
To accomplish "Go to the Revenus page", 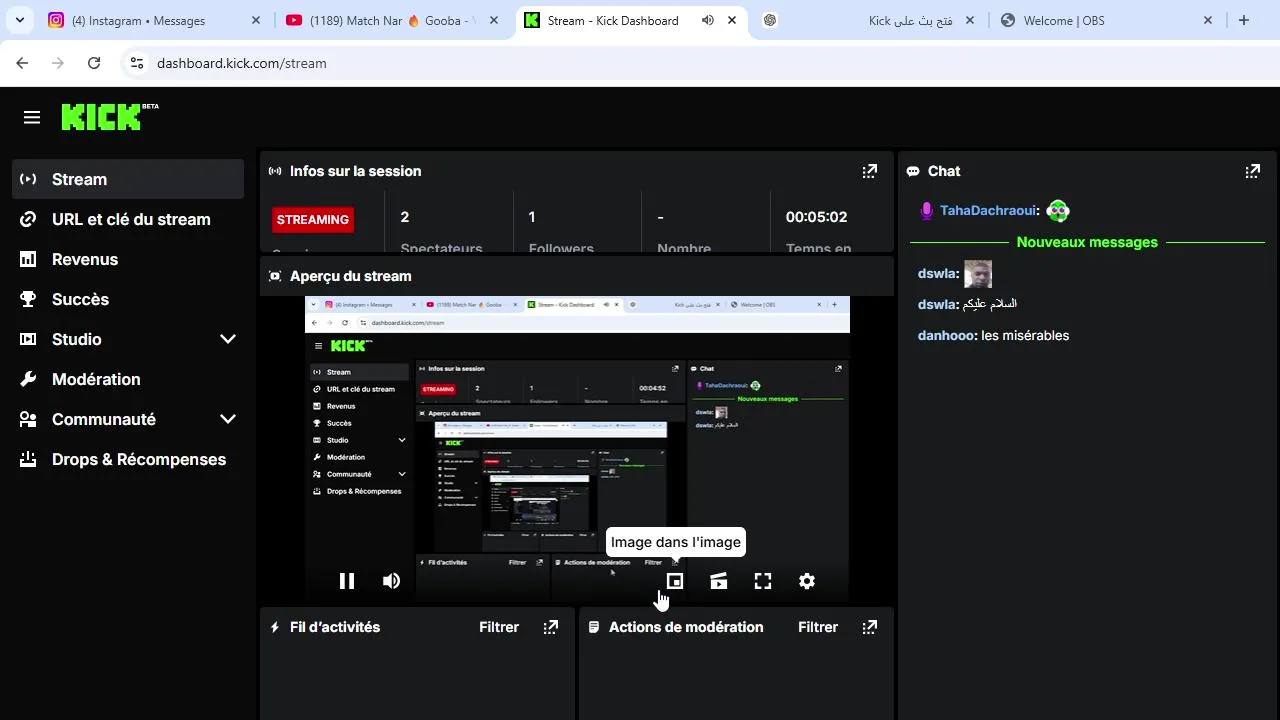I will (128, 259).
